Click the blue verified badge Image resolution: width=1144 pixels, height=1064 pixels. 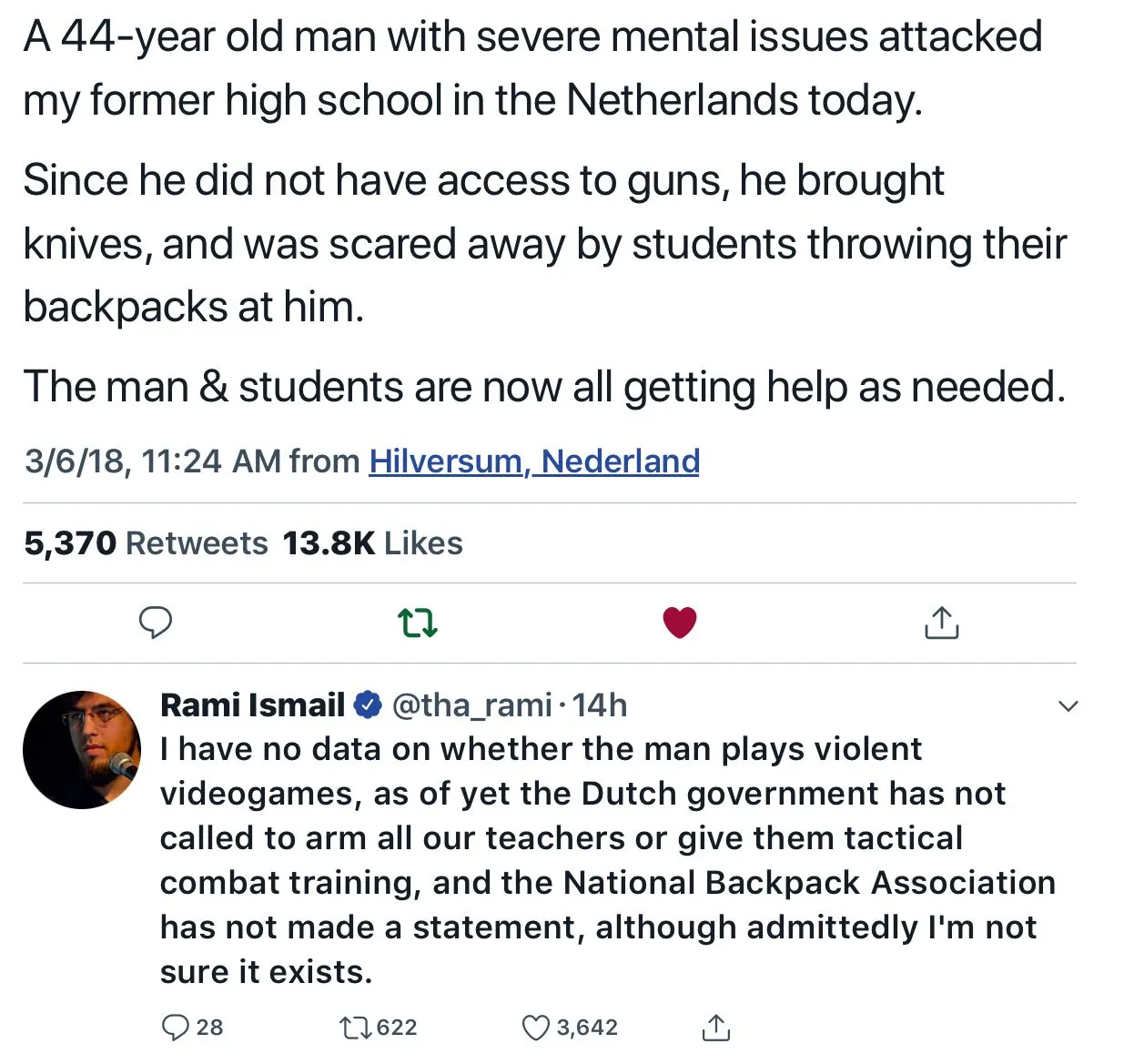click(367, 704)
